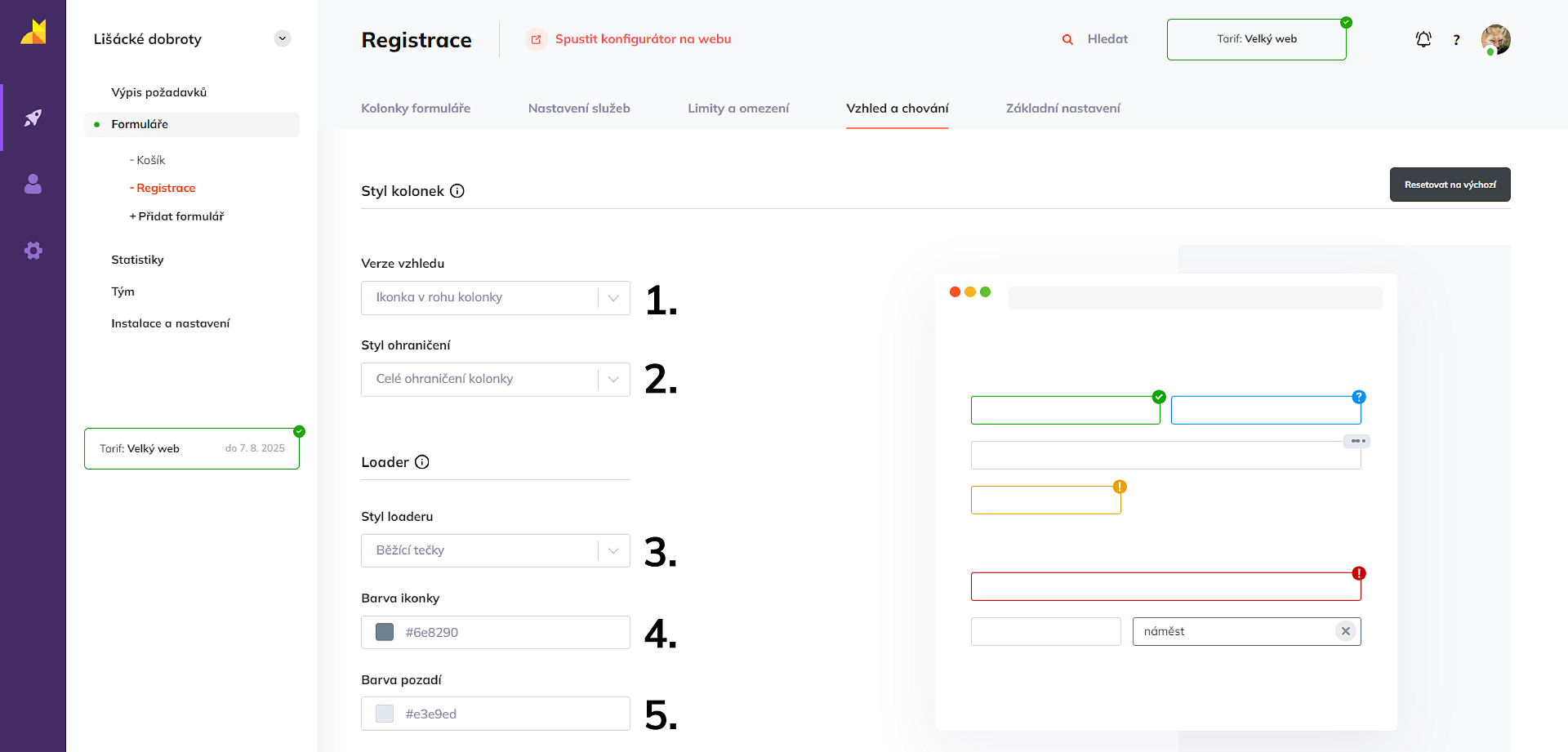
Task: Click the info icon next to Styl kolonek
Action: [457, 191]
